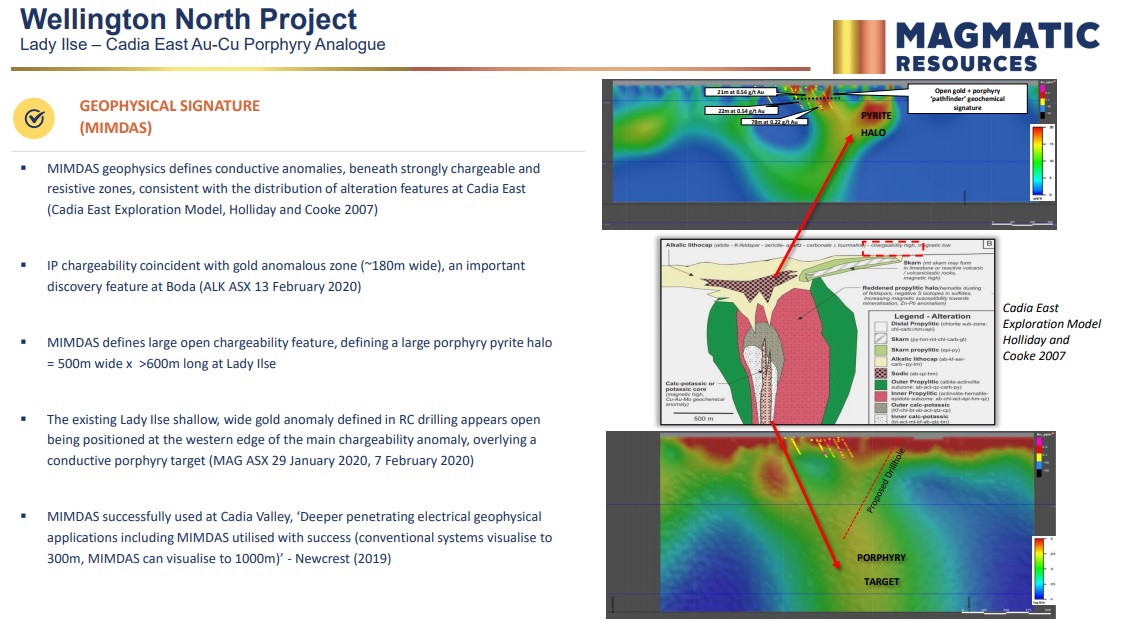
Task: Click the bottom MIMDAS conductivity section image
Action: (831, 525)
